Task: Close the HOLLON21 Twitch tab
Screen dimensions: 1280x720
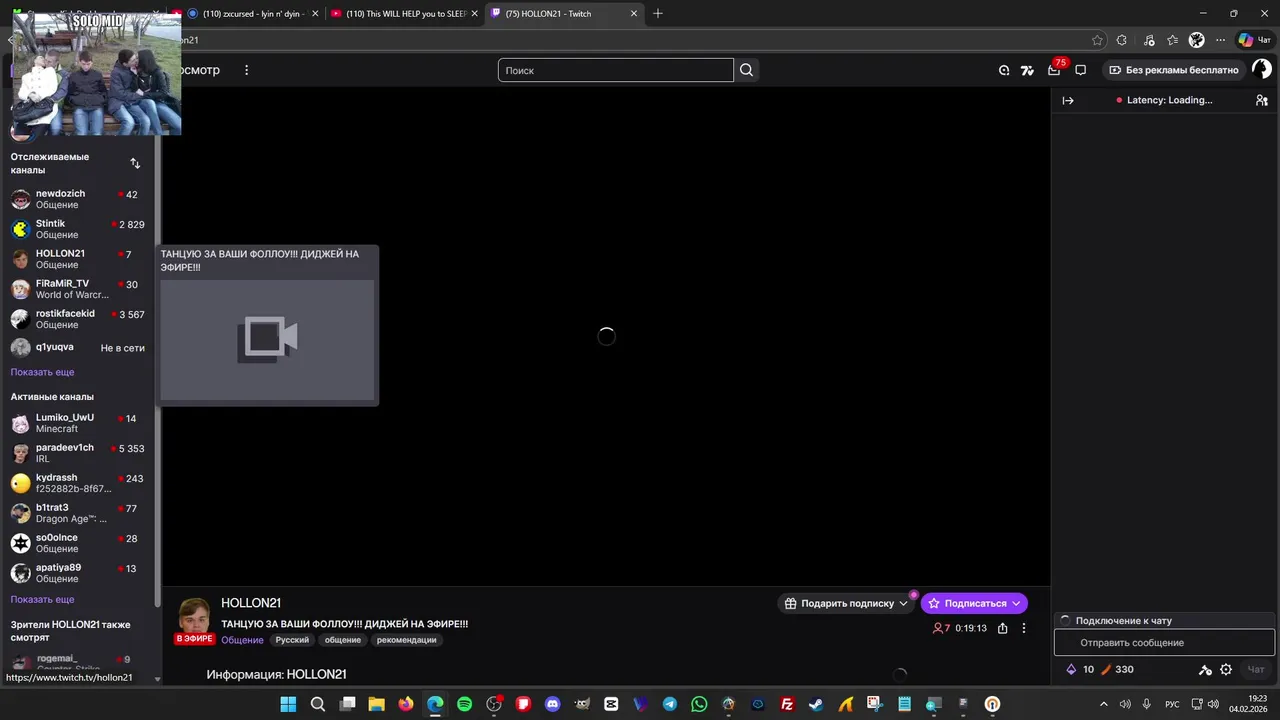Action: point(633,14)
